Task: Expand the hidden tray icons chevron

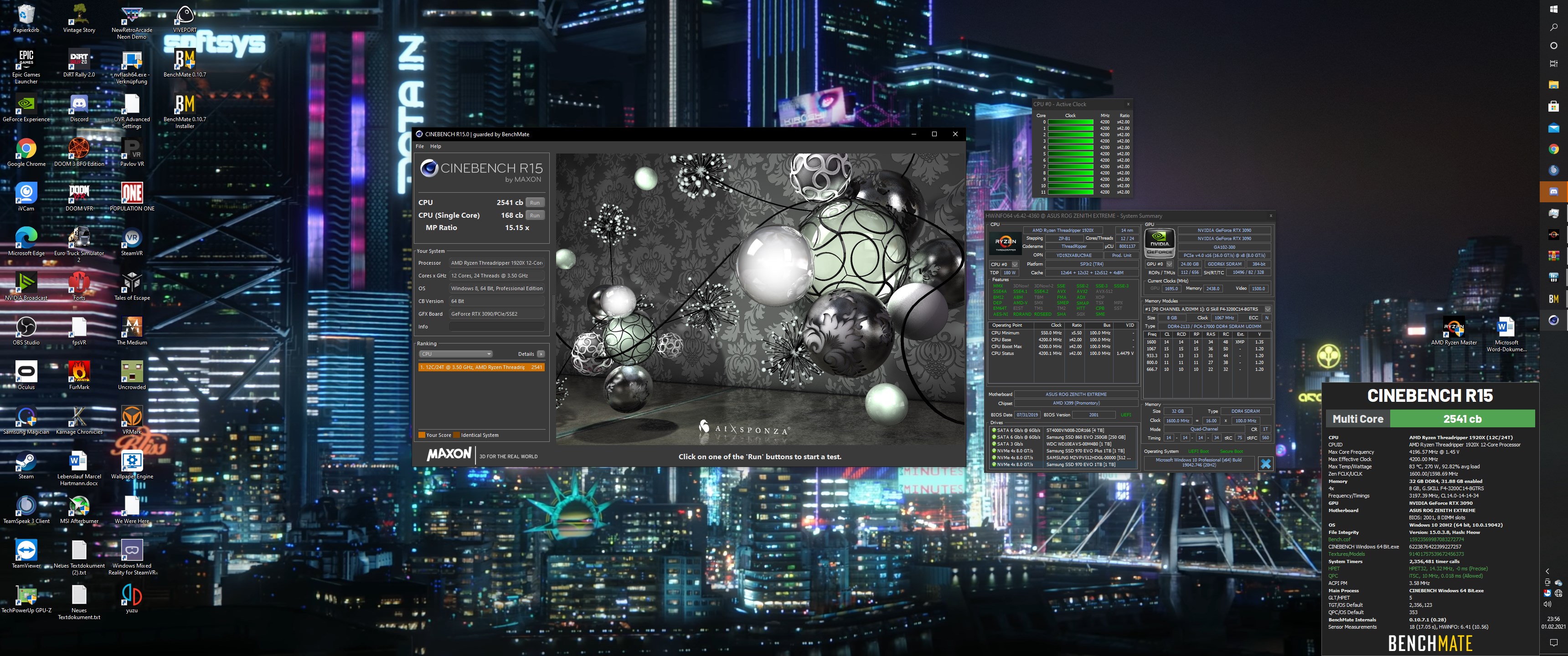Action: pos(1548,571)
